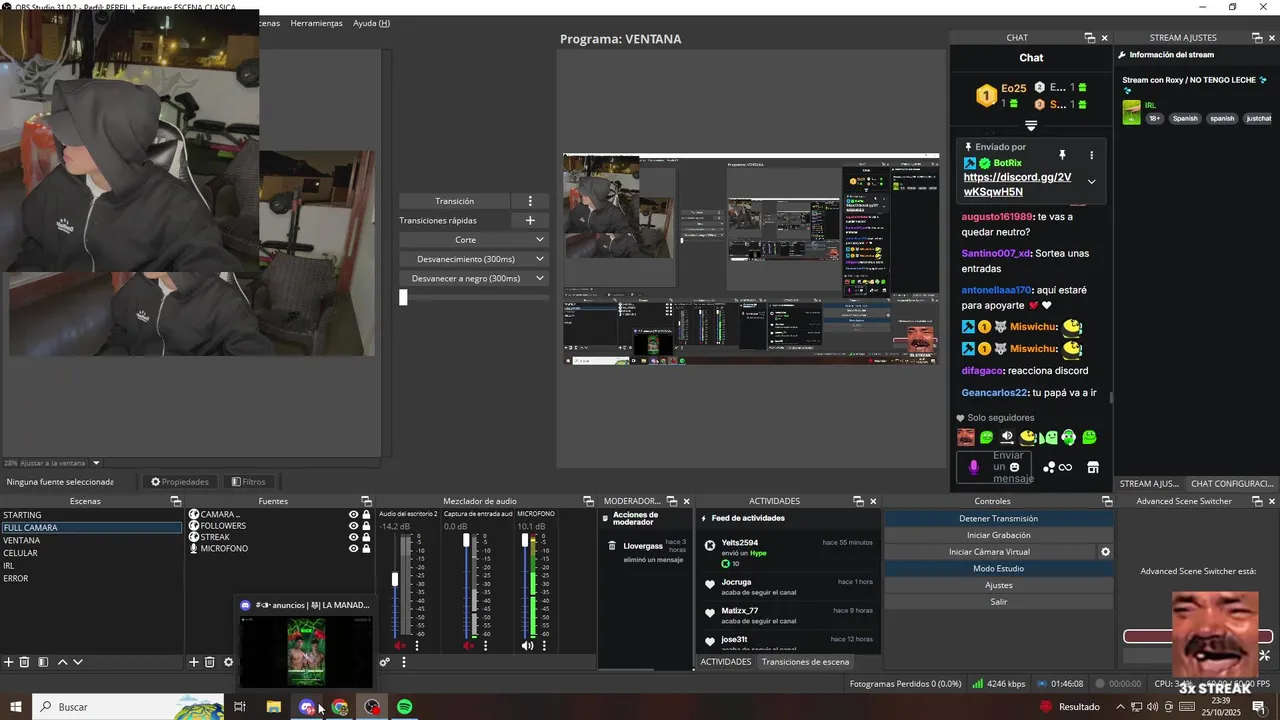The height and width of the screenshot is (720, 1280).
Task: Open Herramientas menu
Action: [x=316, y=23]
